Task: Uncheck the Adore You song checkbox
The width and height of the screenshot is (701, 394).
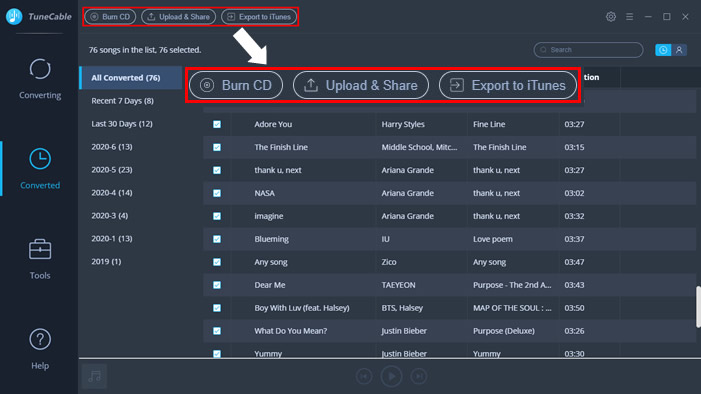Action: tap(217, 124)
